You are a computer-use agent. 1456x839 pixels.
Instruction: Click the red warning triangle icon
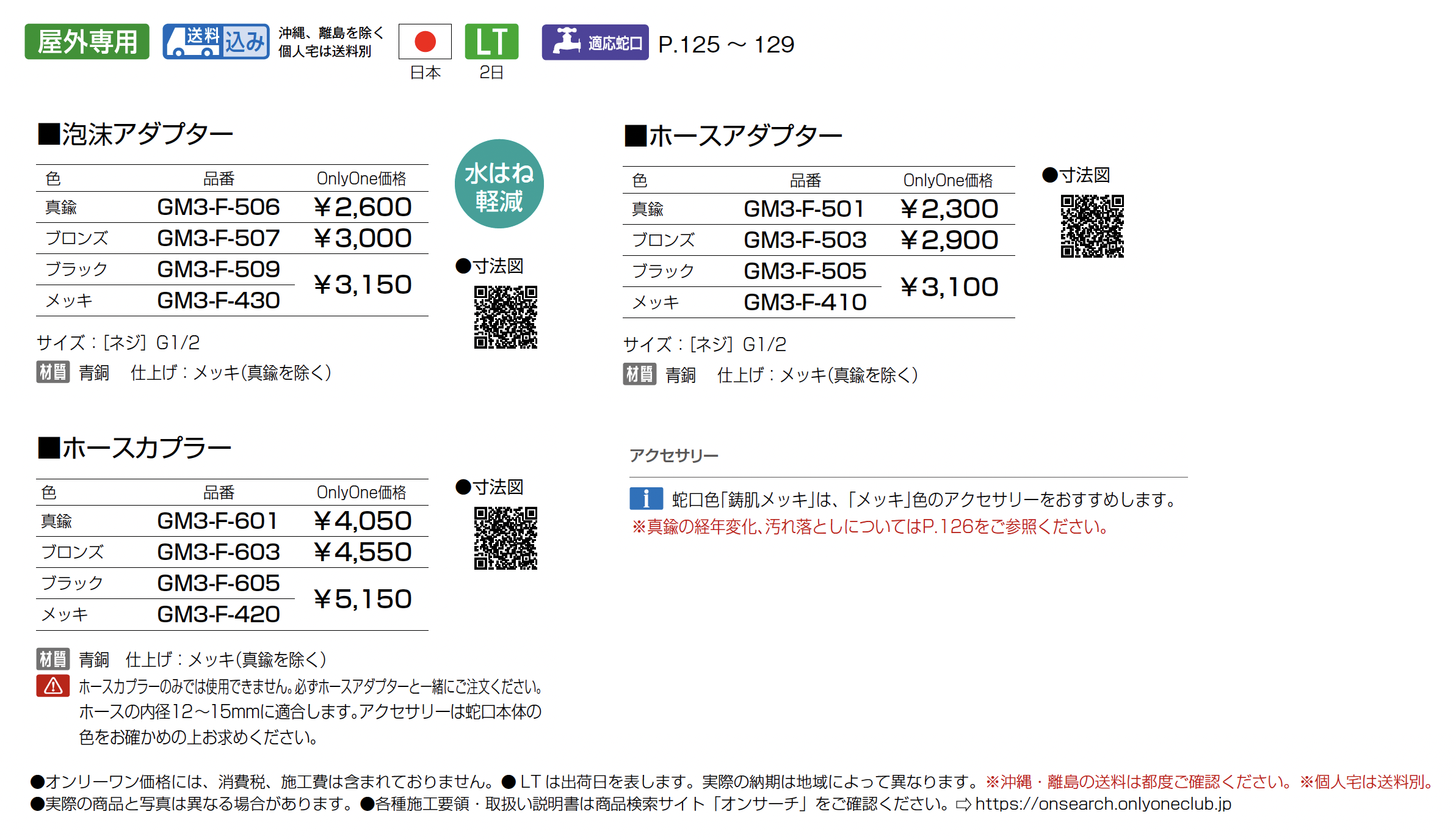pyautogui.click(x=53, y=686)
